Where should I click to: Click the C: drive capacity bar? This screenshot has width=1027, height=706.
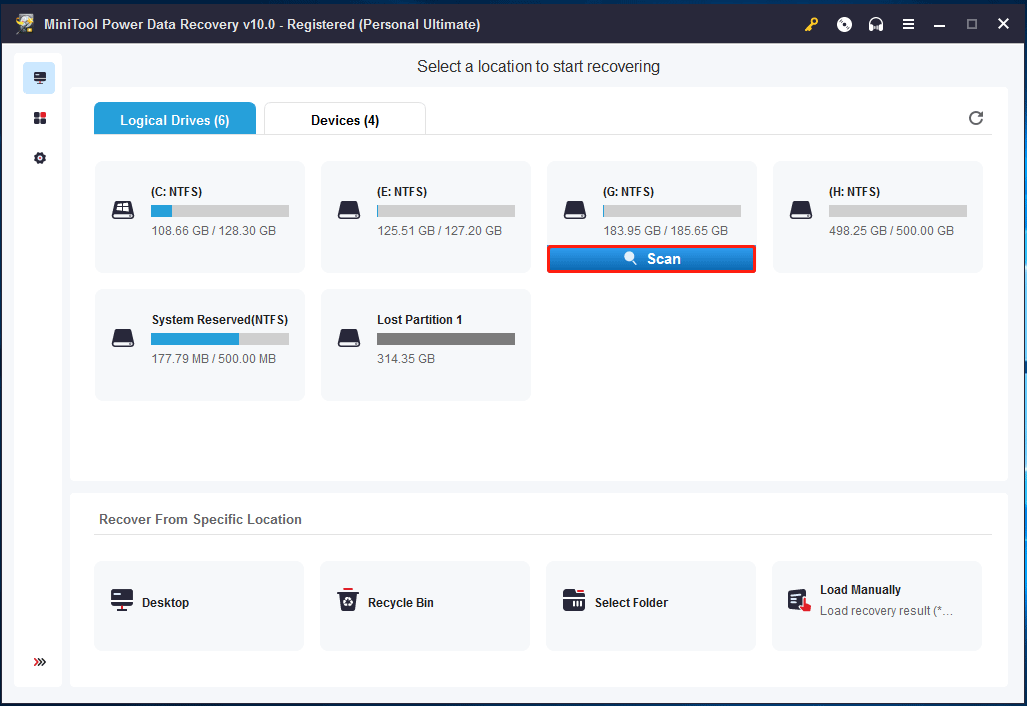coord(219,210)
